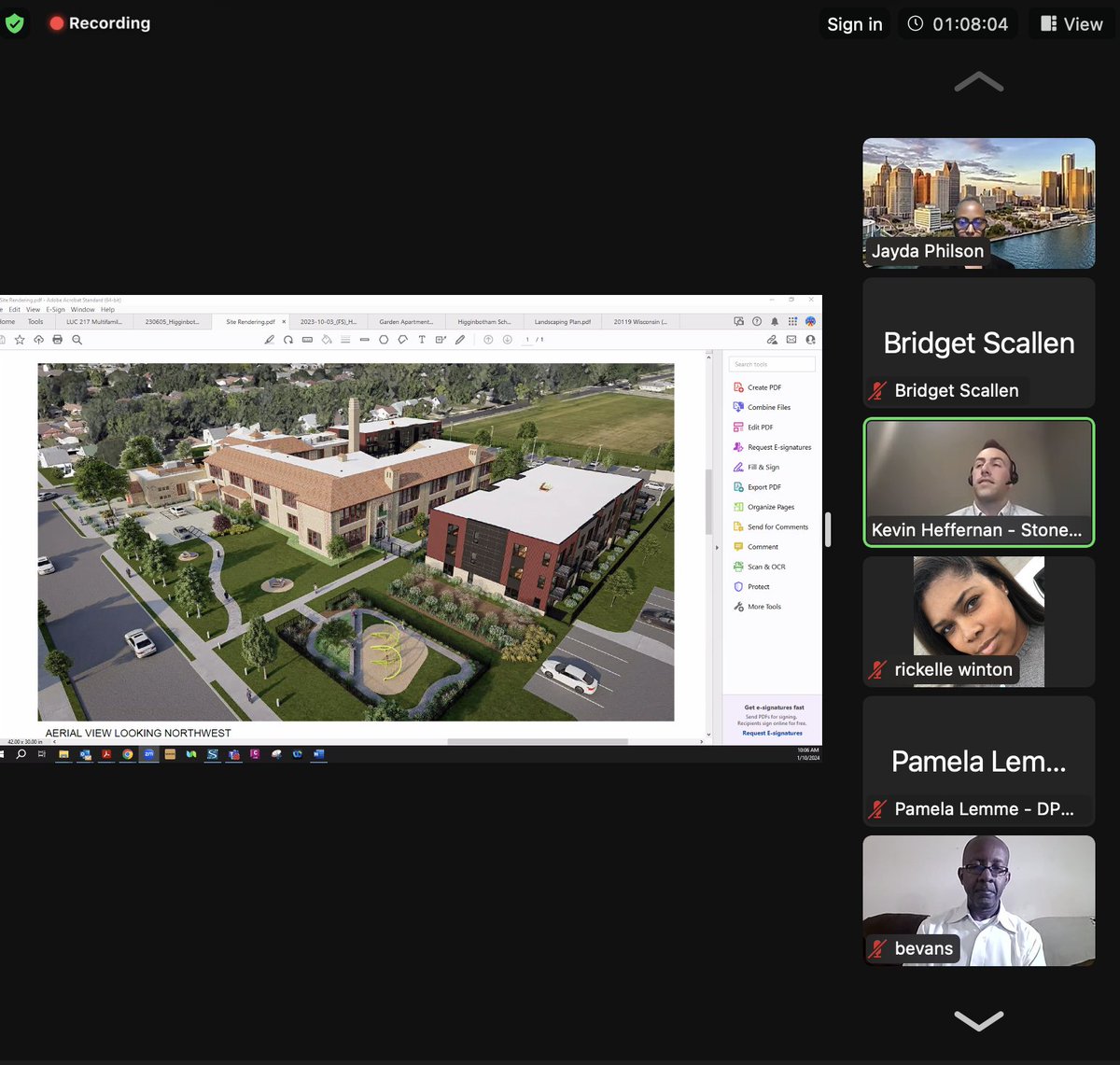Open the Comment tool
Screen dimensions: 1120x1065
coord(756,547)
